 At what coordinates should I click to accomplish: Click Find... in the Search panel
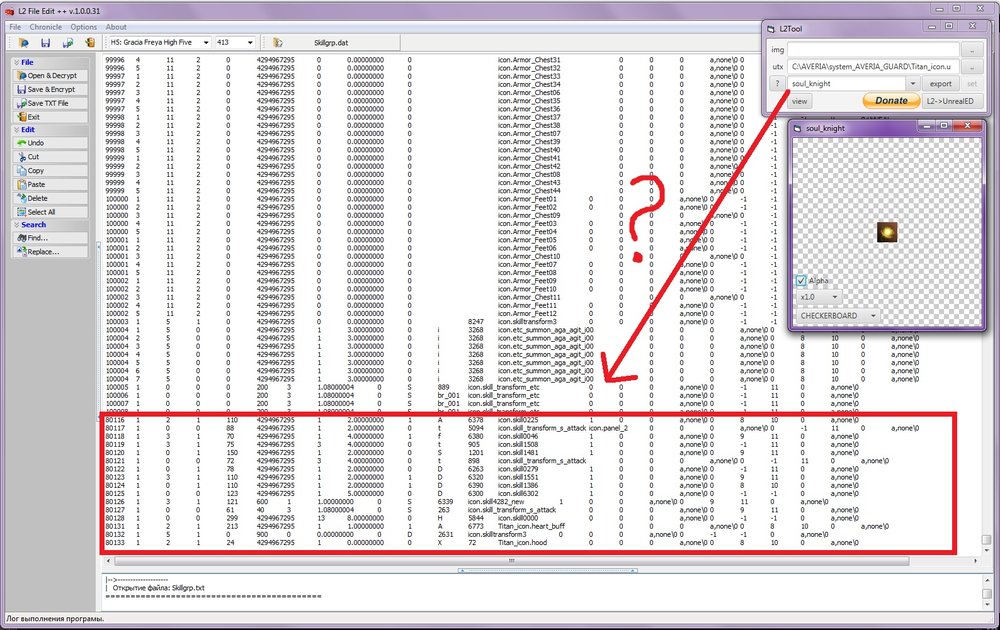[x=37, y=238]
